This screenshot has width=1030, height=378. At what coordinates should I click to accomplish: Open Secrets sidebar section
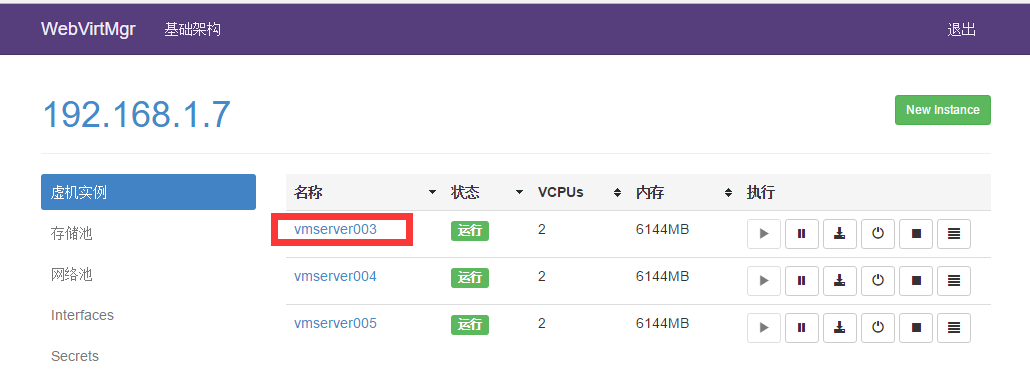[x=75, y=356]
